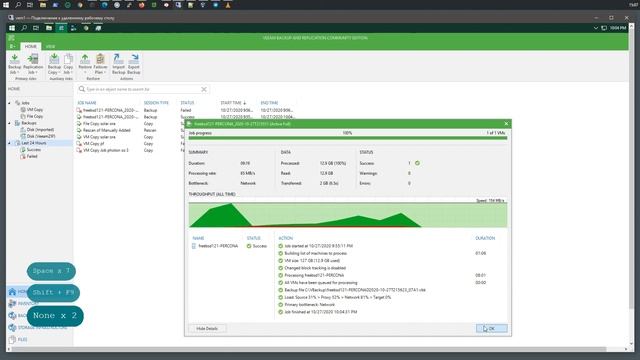
Task: Open the Storage Infrastructure view
Action: 38,327
